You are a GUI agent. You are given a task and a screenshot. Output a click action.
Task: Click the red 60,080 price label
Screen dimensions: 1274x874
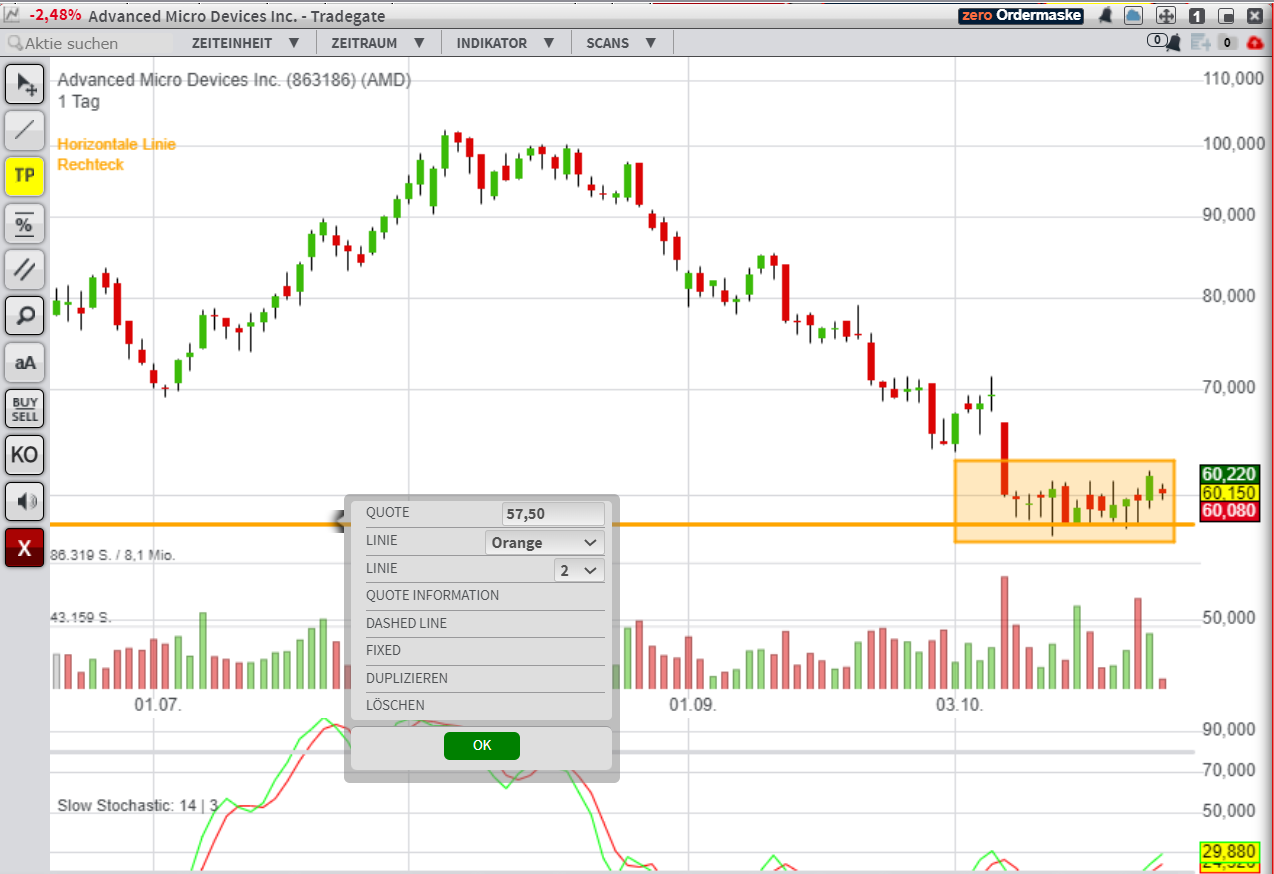1229,511
